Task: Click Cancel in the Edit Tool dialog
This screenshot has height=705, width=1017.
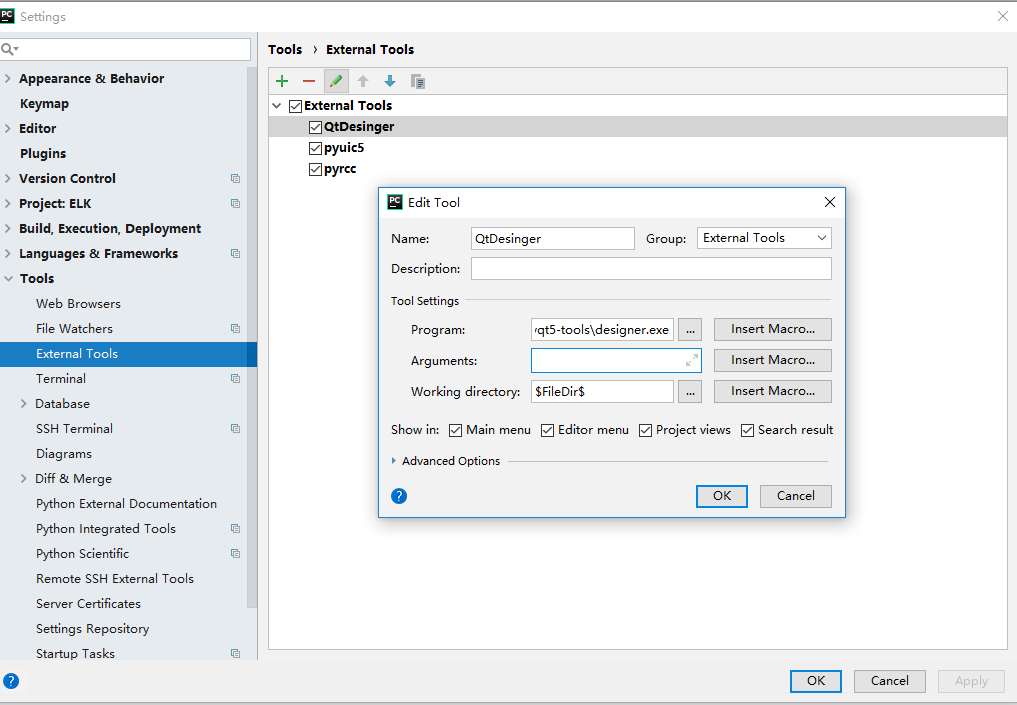Action: click(x=796, y=496)
